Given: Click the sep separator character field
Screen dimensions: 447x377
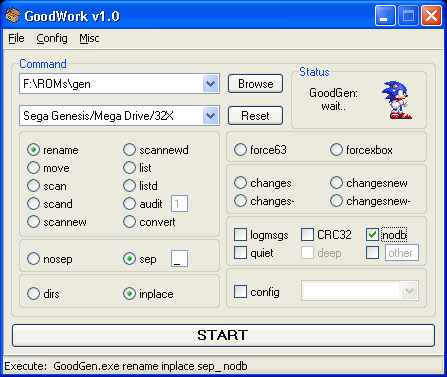Looking at the screenshot, I should [x=179, y=259].
